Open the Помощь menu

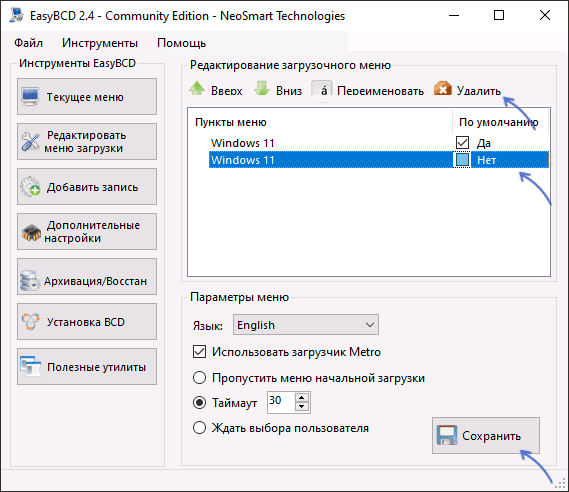coord(181,43)
